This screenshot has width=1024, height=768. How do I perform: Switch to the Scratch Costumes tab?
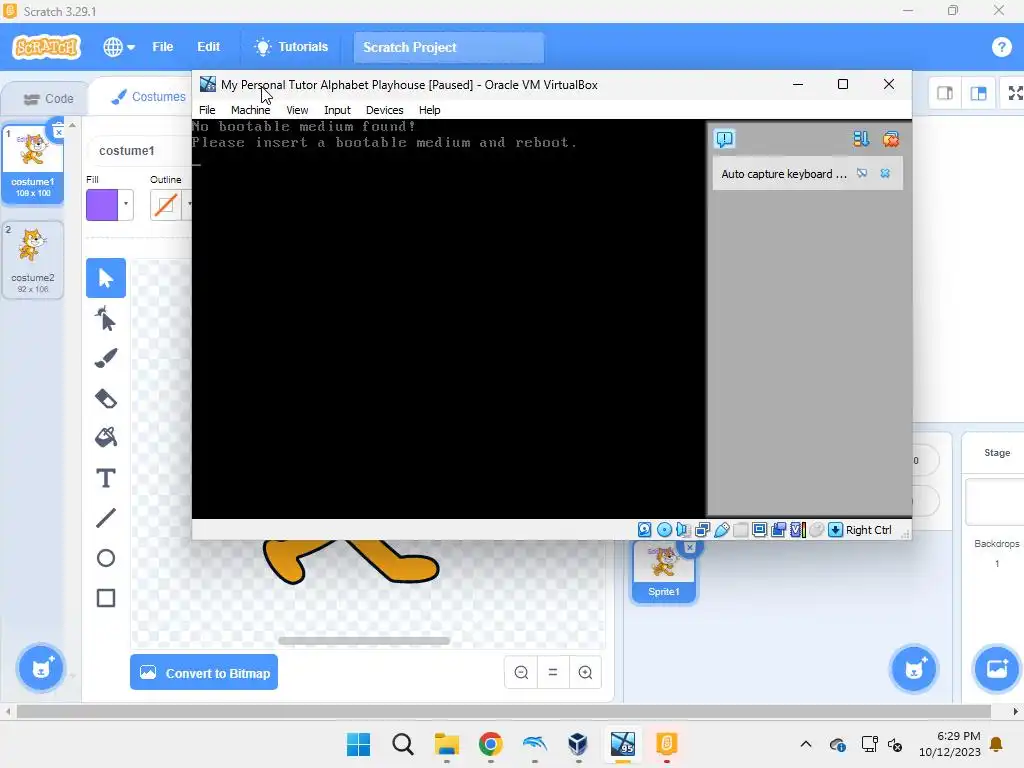point(149,97)
